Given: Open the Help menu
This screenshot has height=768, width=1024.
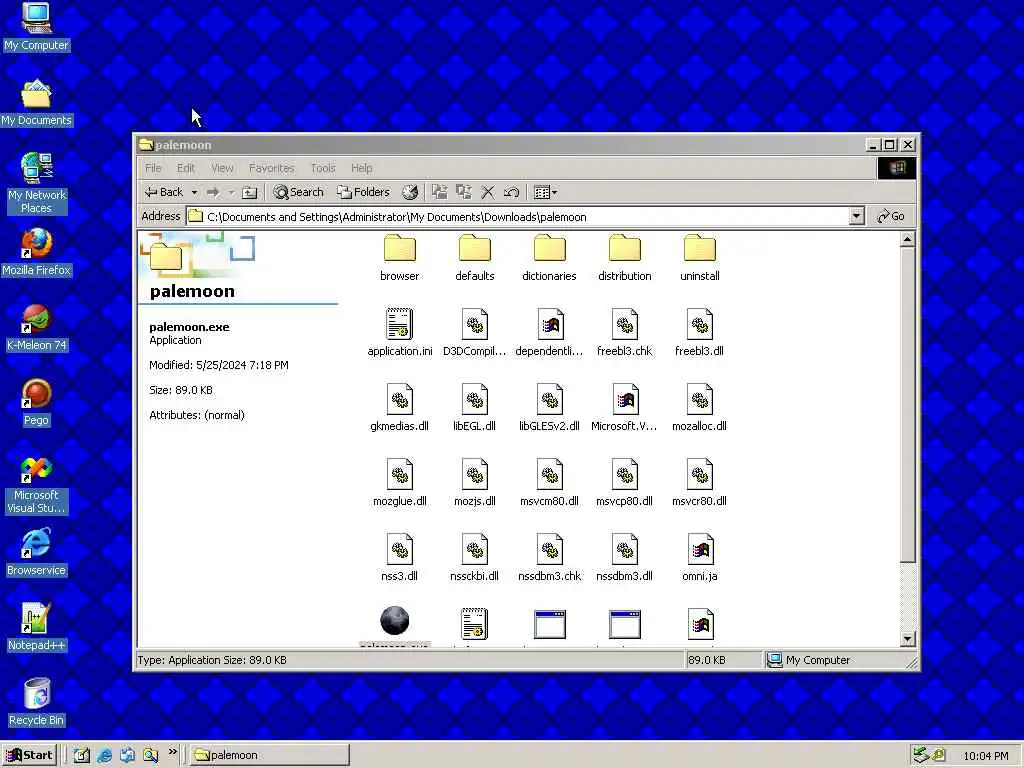Looking at the screenshot, I should pyautogui.click(x=361, y=168).
